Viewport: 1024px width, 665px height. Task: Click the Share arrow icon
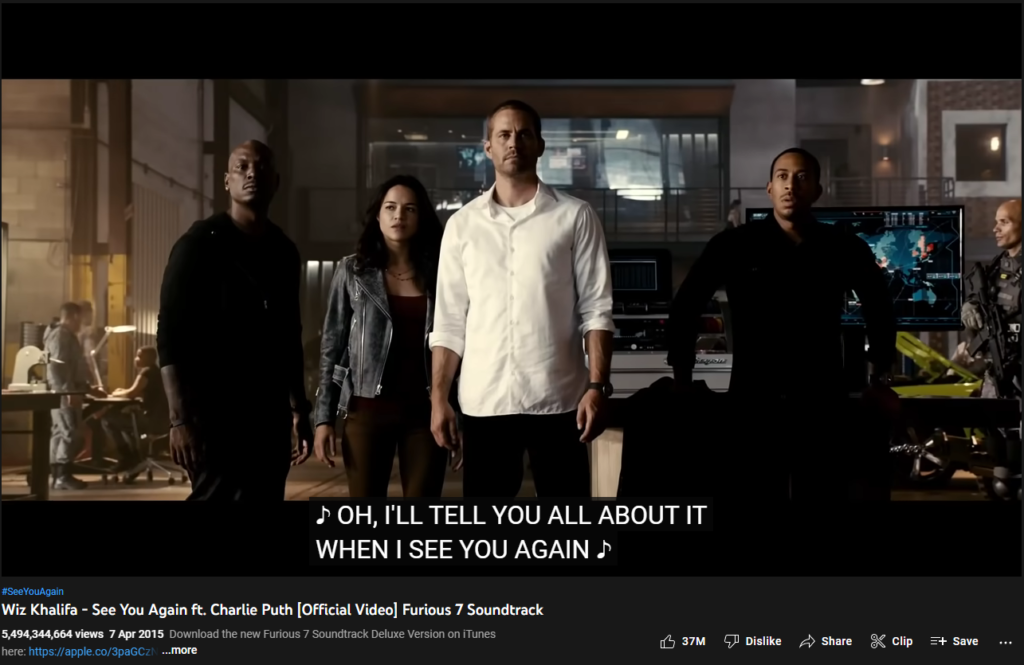[807, 641]
